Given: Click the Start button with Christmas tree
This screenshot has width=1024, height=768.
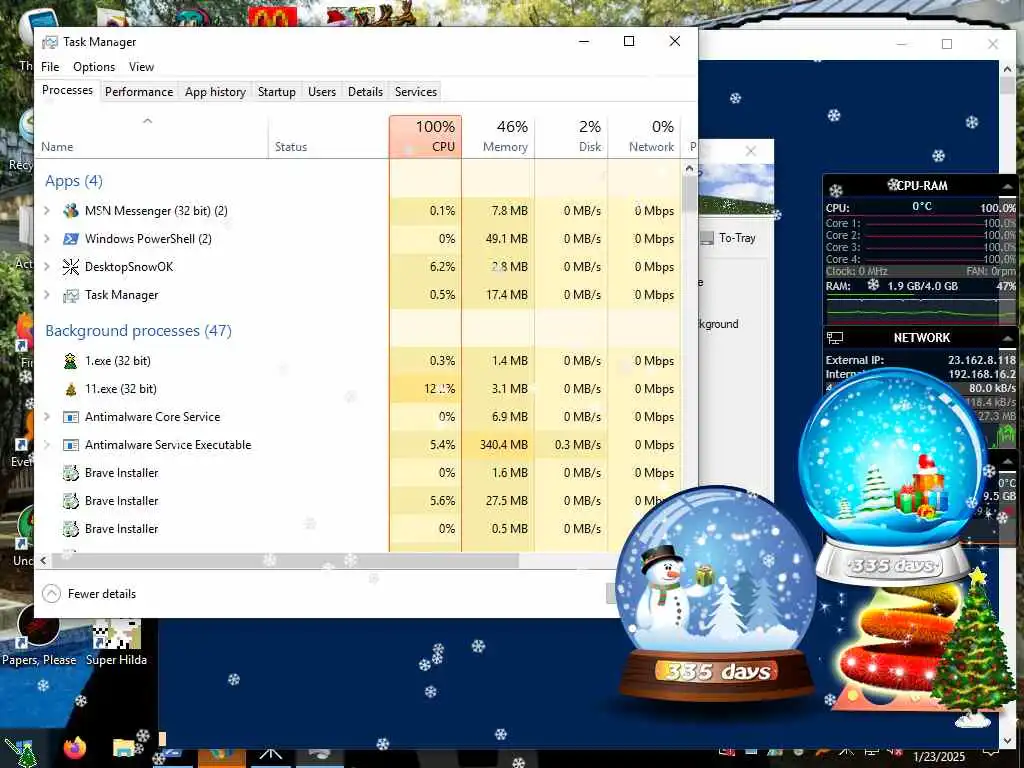Looking at the screenshot, I should click(x=21, y=752).
